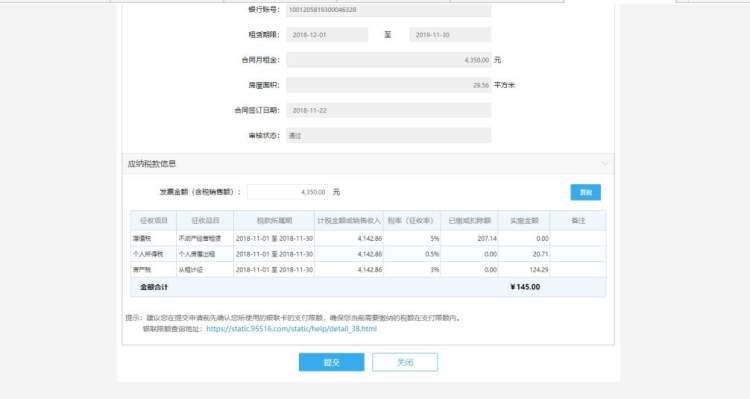Screen dimensions: 750x399
Task: Click the 20.71 payable amount cell
Action: (524, 254)
